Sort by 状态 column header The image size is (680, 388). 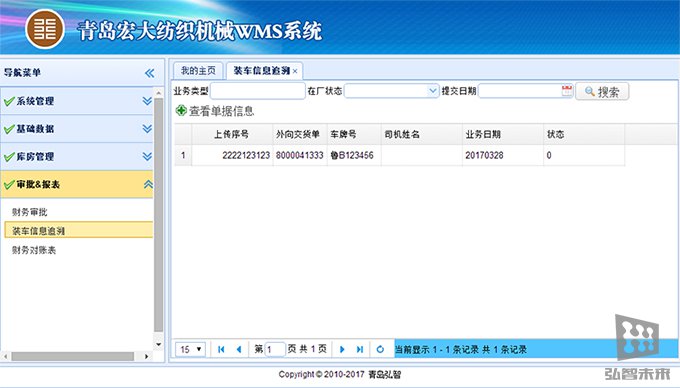click(x=584, y=134)
